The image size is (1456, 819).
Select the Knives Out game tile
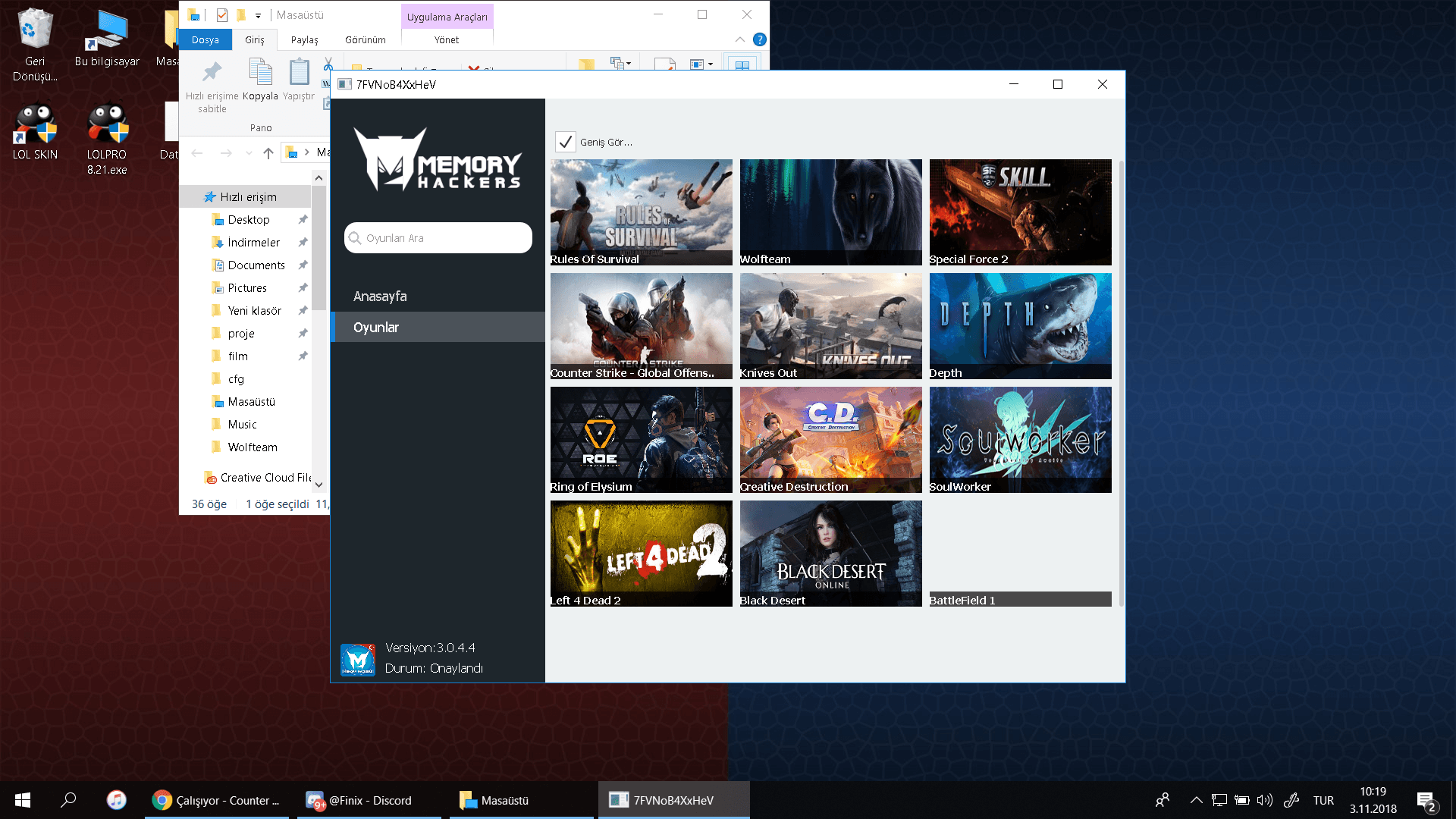coord(831,326)
